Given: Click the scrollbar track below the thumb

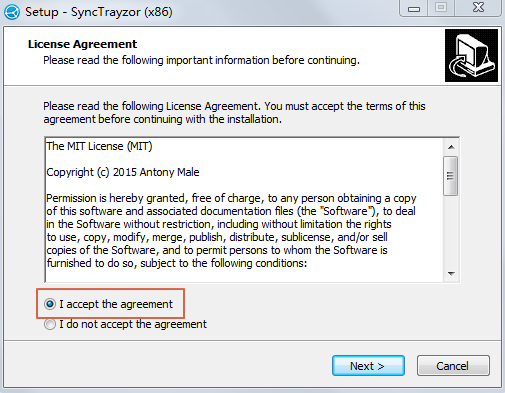Looking at the screenshot, I should (451, 231).
